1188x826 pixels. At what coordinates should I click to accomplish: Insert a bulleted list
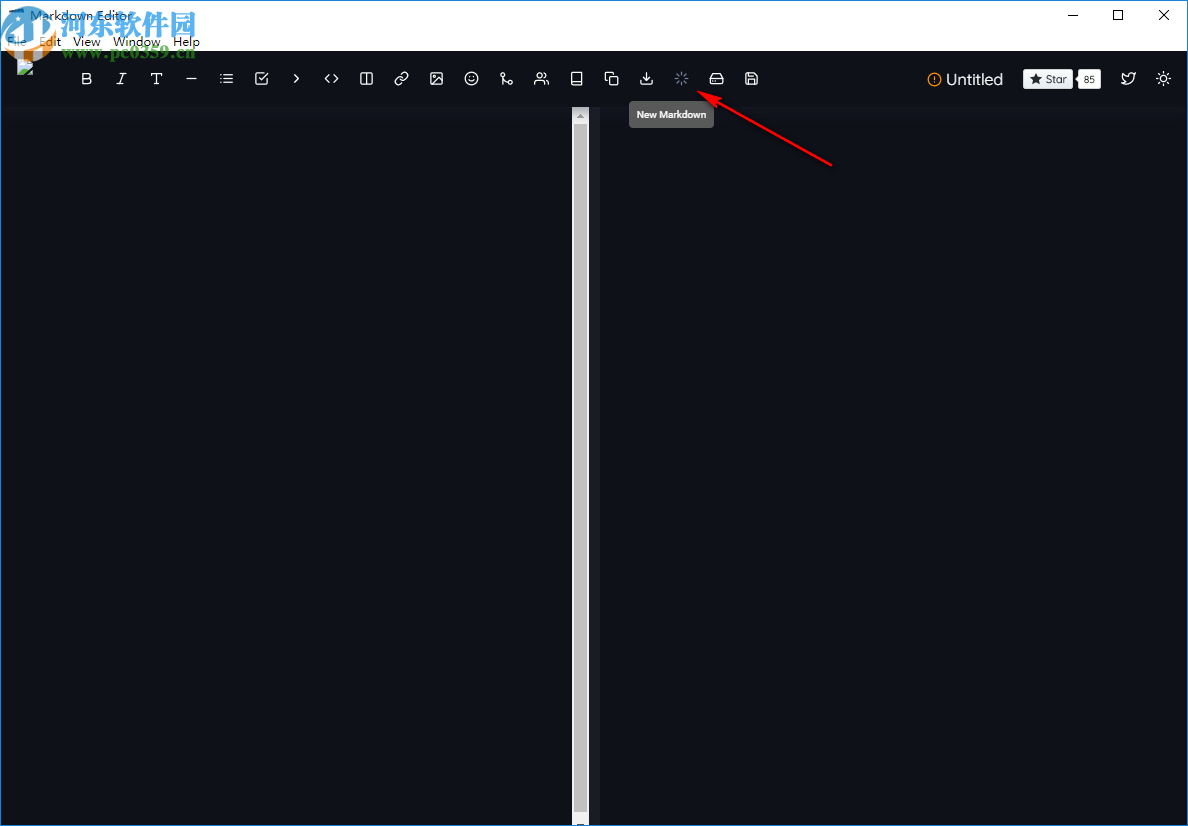tap(226, 78)
